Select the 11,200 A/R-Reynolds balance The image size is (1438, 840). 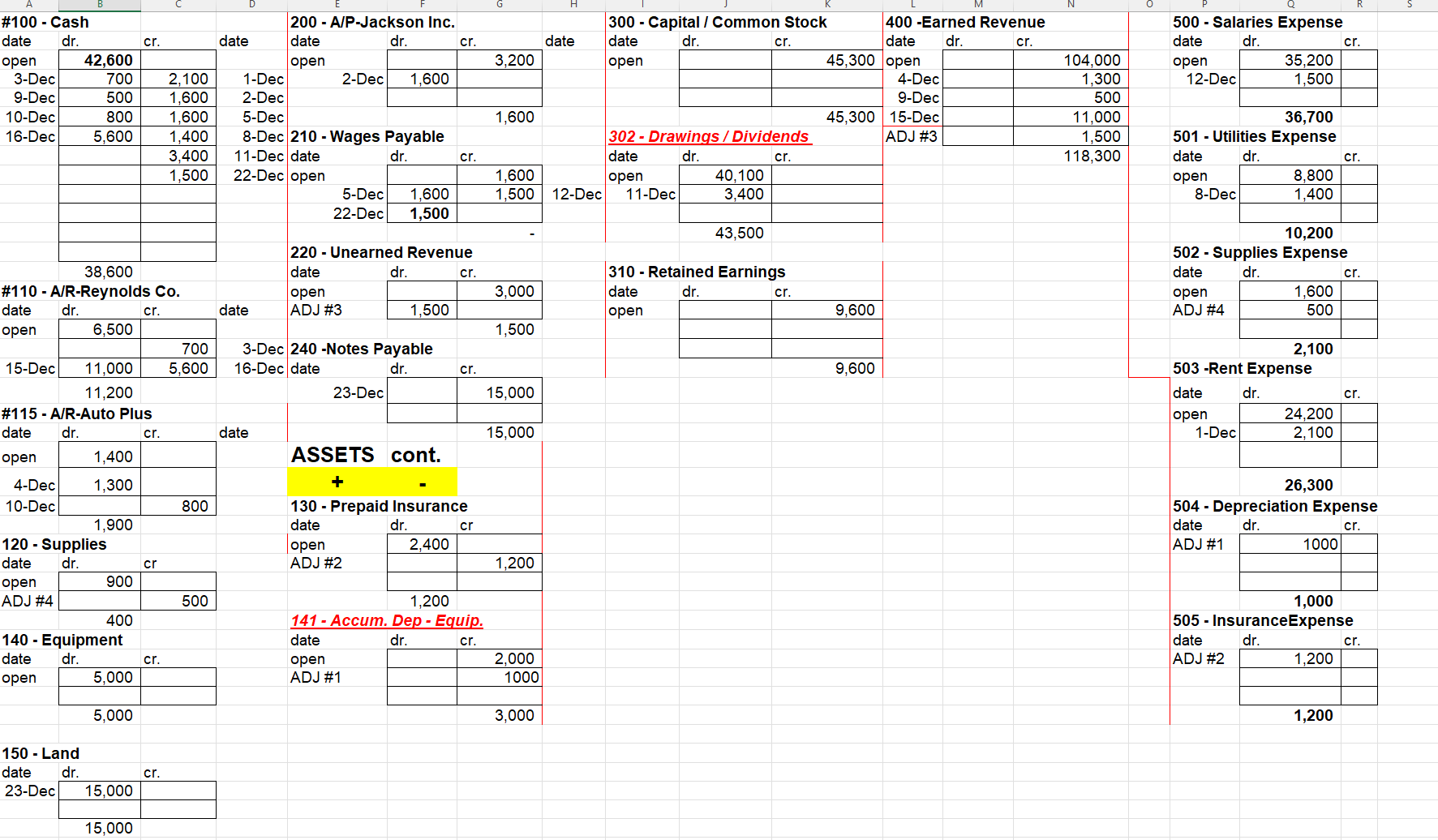[x=100, y=392]
